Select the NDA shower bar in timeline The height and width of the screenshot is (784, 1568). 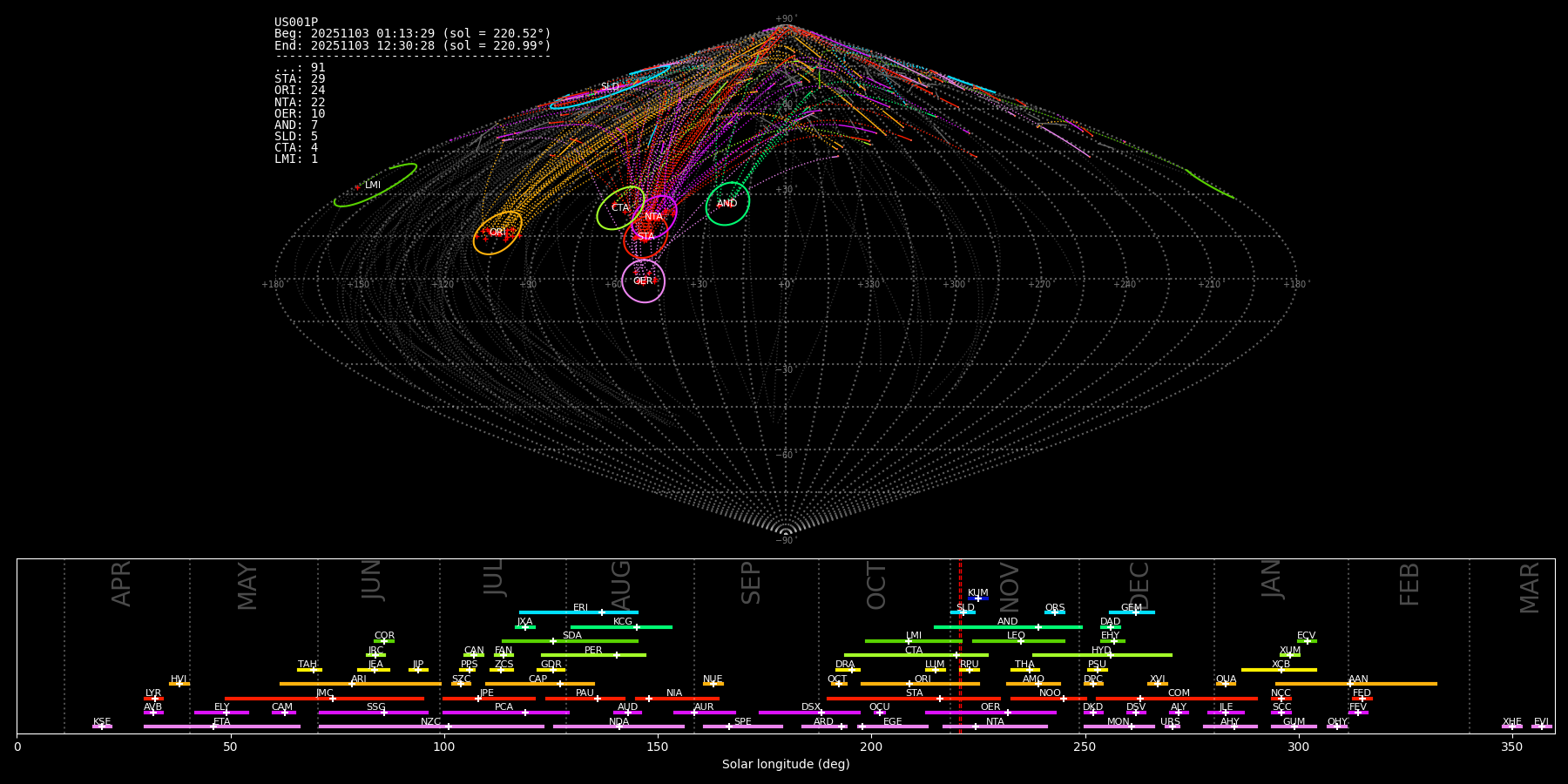click(618, 727)
